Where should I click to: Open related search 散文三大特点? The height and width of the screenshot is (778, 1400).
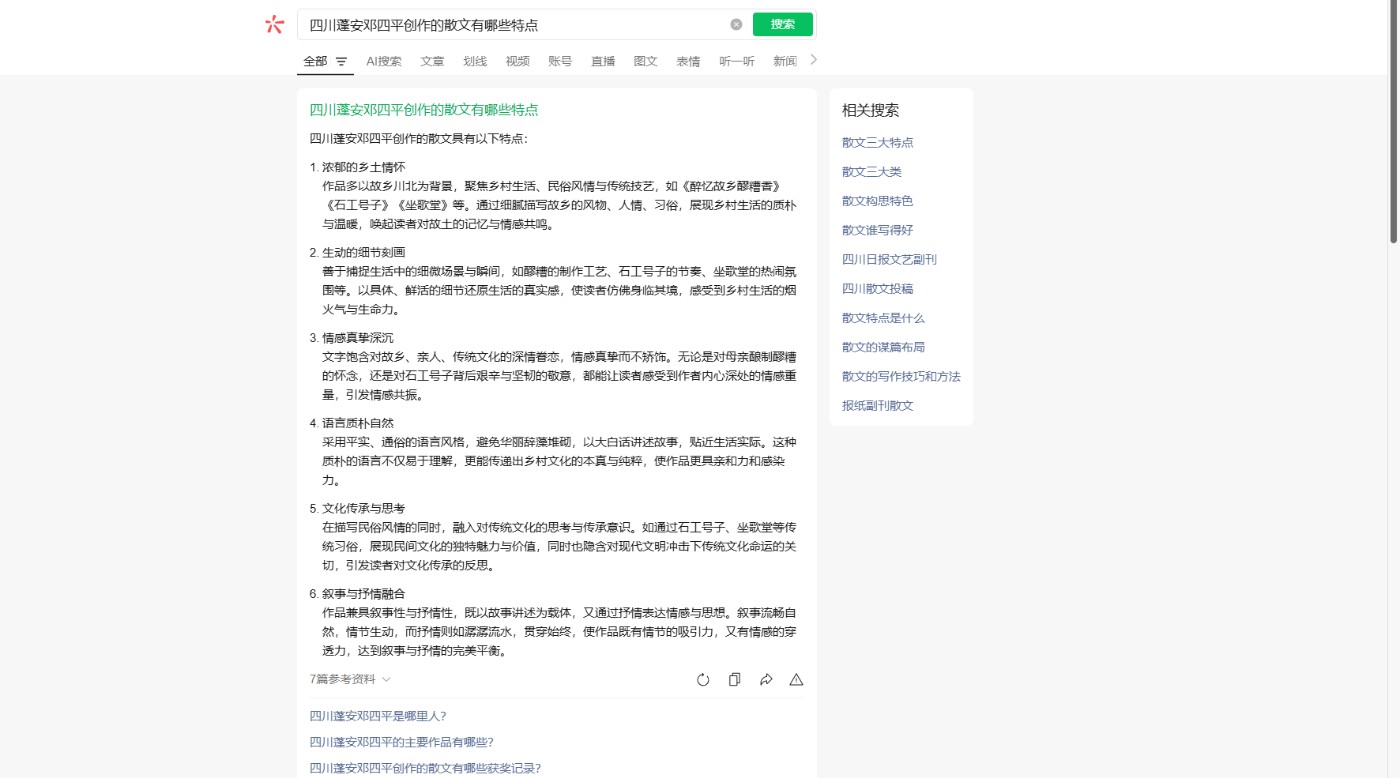[877, 142]
